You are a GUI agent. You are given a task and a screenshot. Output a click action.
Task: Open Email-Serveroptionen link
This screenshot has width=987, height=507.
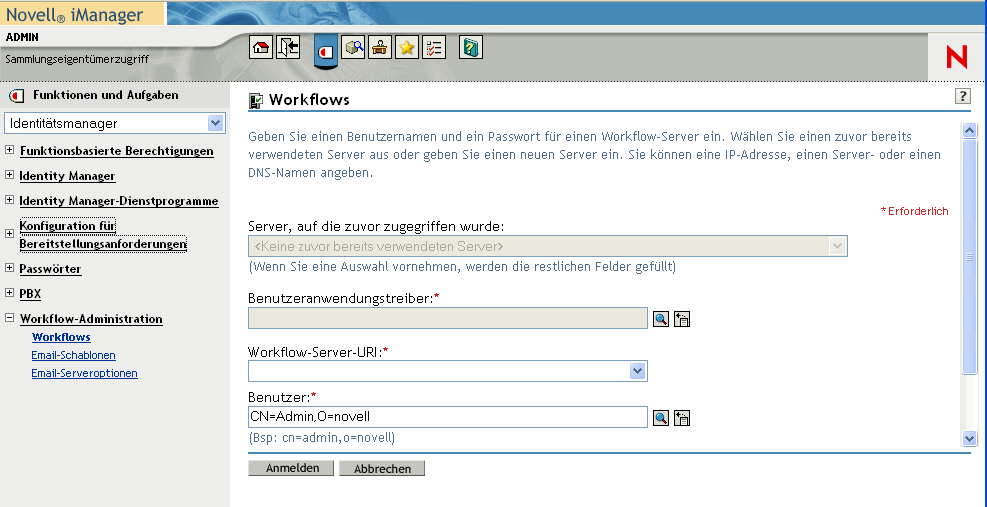[84, 373]
